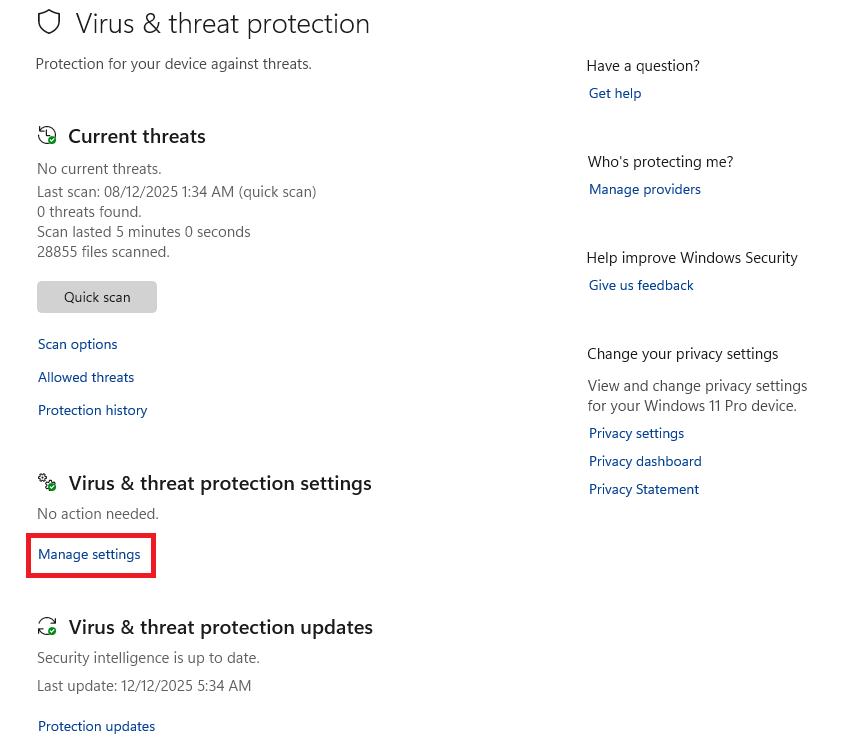Click the shield icon beside the page title

click(48, 22)
